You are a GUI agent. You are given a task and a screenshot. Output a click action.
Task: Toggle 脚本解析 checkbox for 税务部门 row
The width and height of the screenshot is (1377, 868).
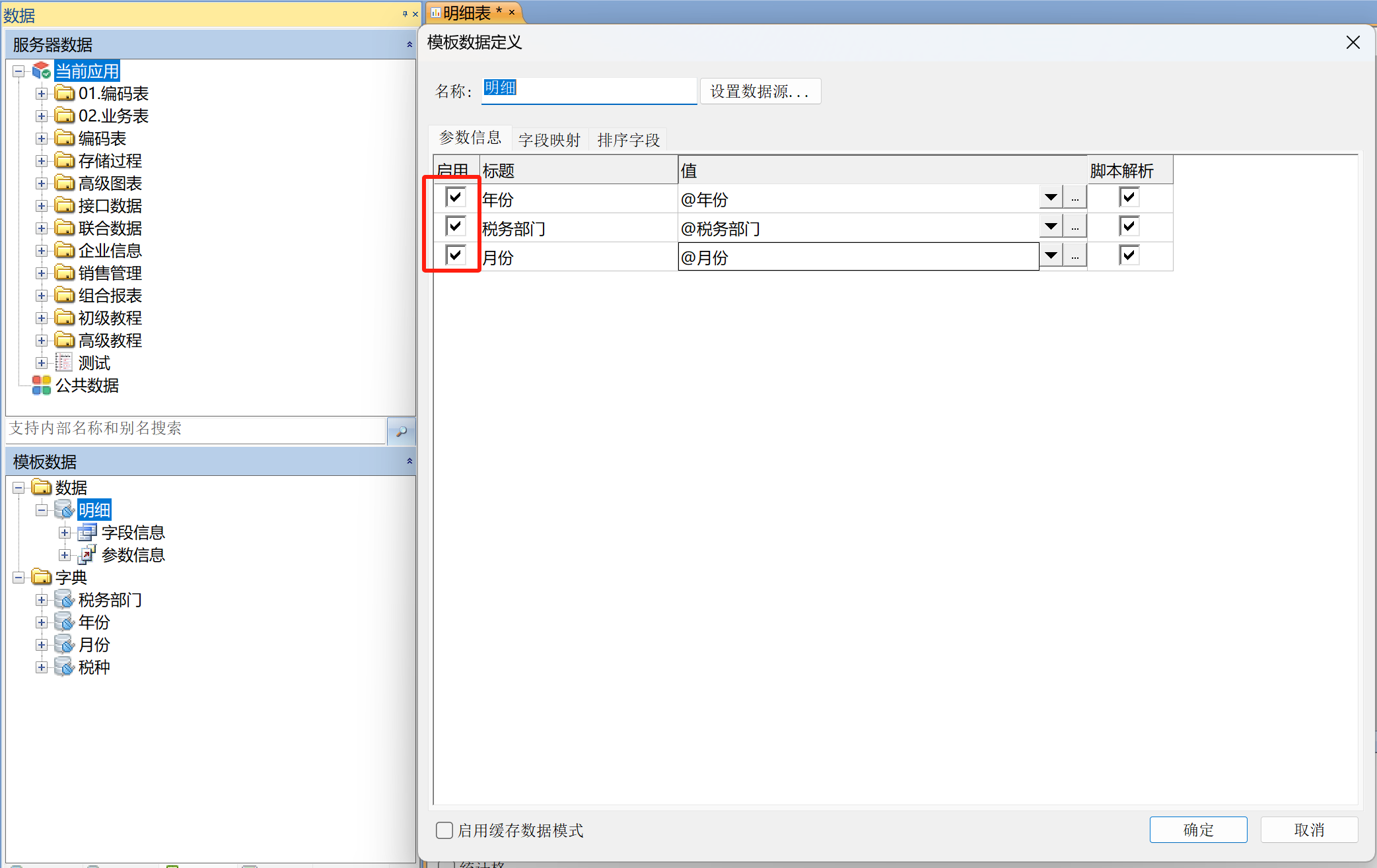[1129, 226]
